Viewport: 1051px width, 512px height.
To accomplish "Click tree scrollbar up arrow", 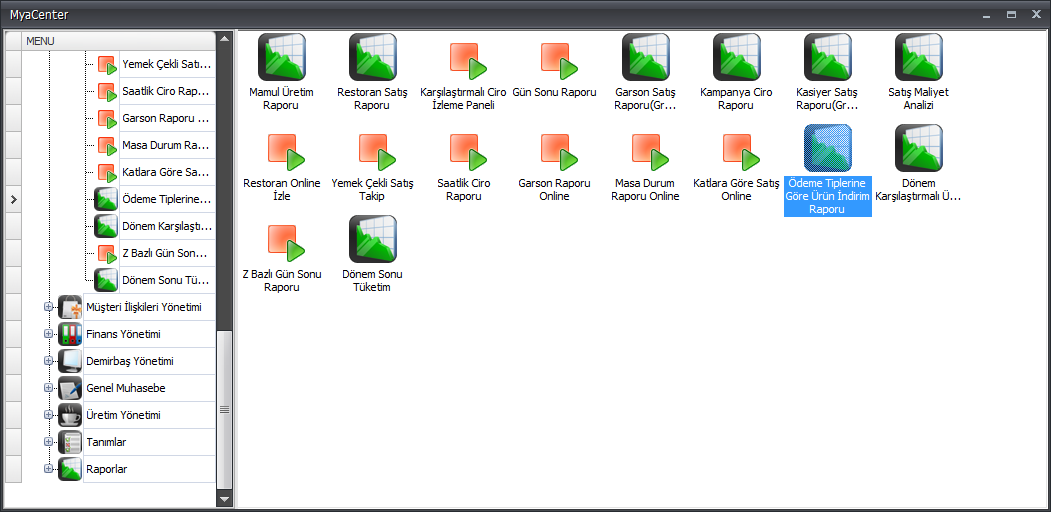I will (225, 38).
